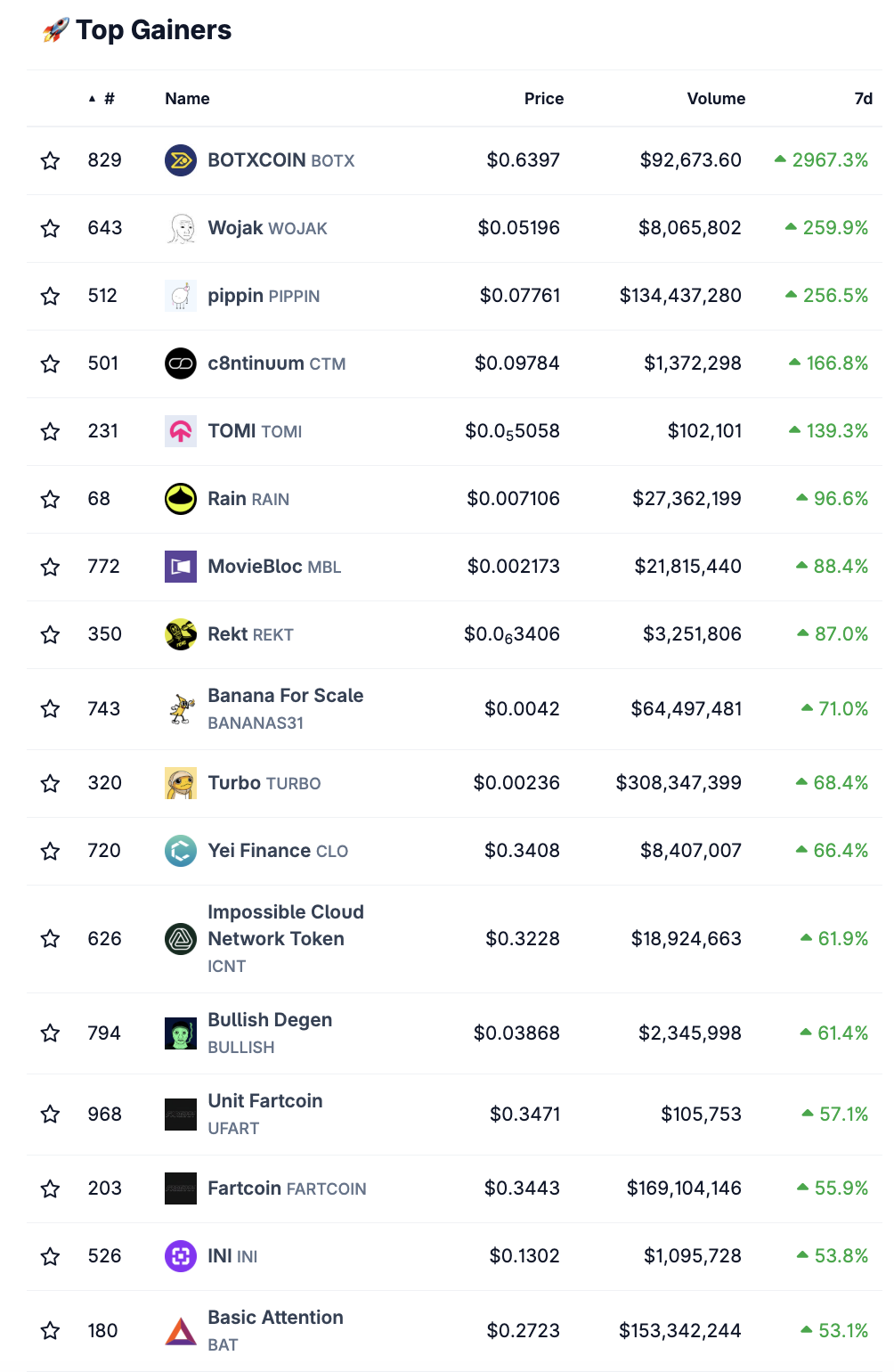Sort by the Name column header
The image size is (894, 1372).
[x=187, y=99]
